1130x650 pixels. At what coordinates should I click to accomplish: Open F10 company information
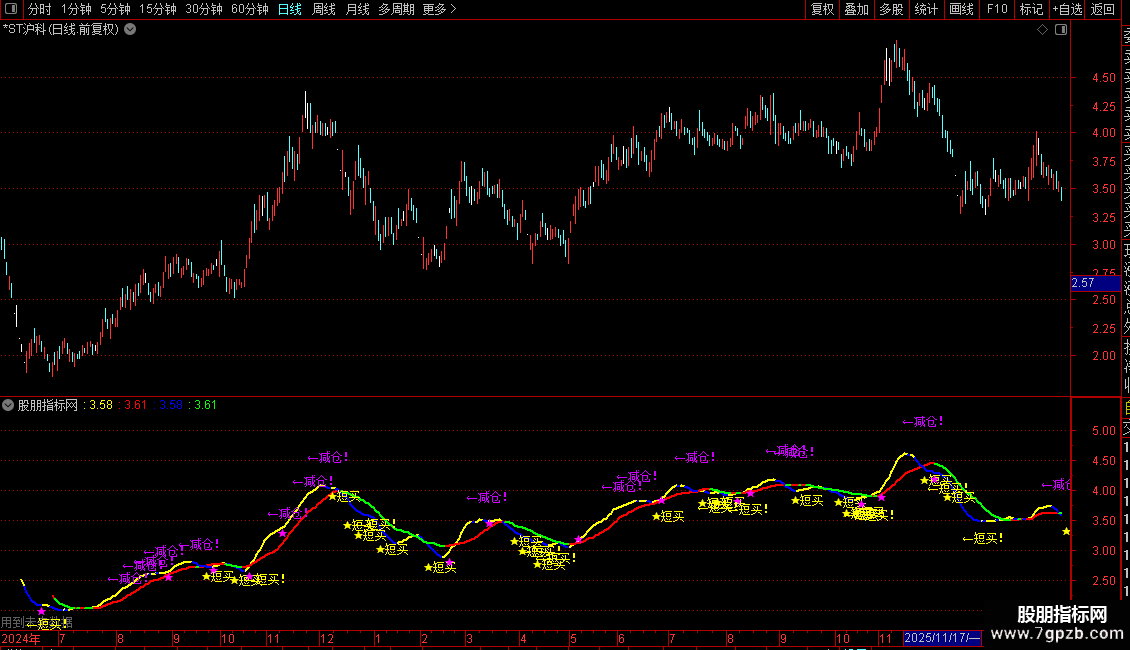coord(997,9)
